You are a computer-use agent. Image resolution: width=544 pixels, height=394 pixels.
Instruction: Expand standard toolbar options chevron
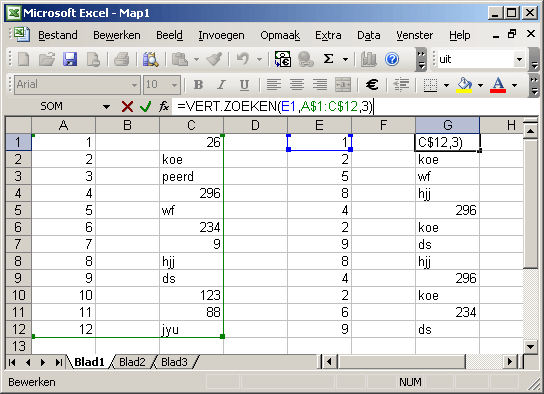[x=421, y=59]
